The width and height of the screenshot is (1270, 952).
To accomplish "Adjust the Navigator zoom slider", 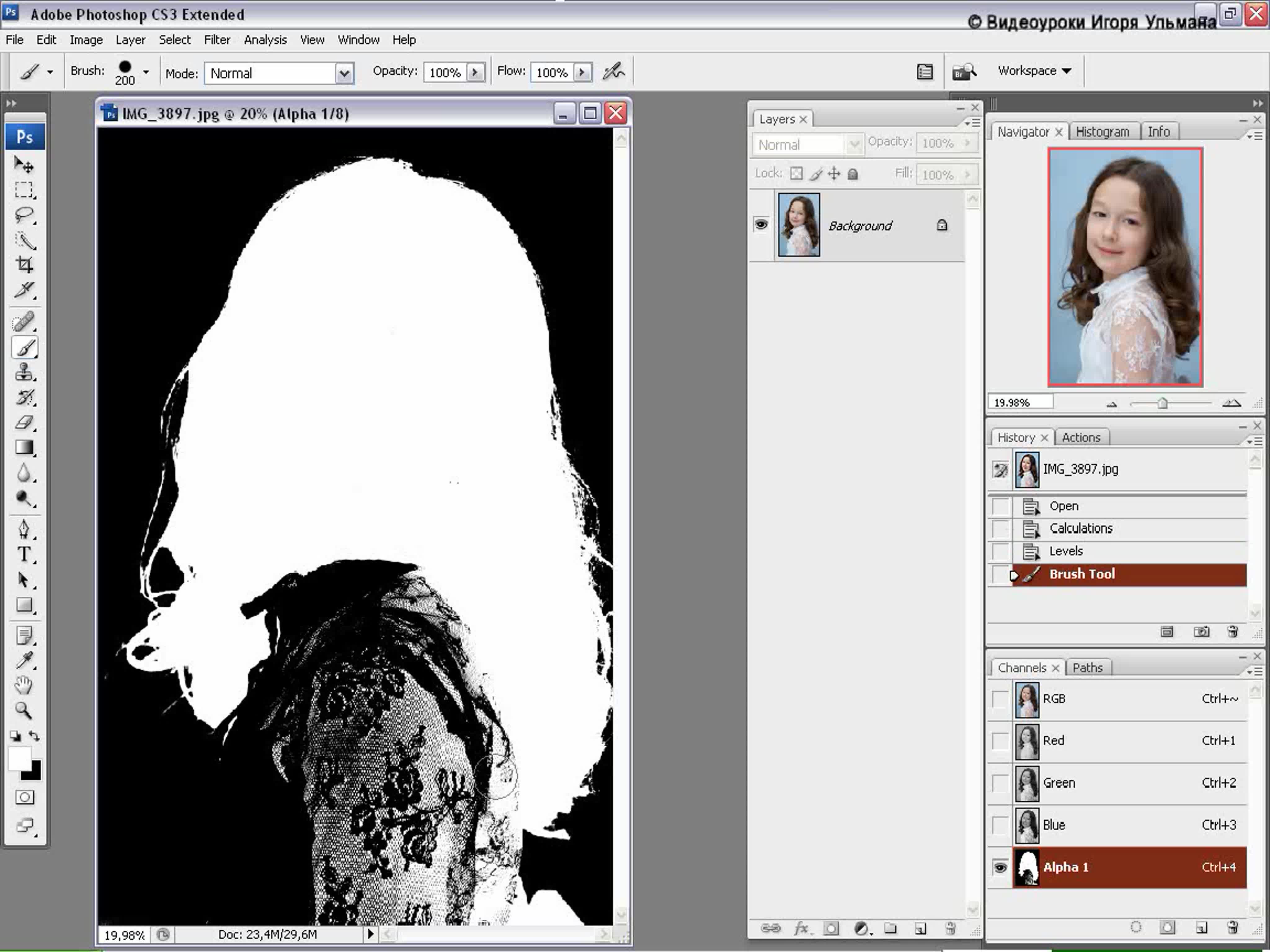I will [1163, 403].
